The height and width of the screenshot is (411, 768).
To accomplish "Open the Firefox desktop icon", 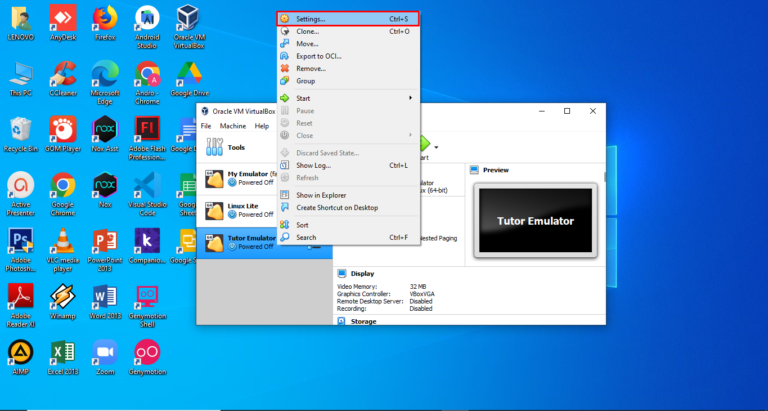I will pos(105,24).
